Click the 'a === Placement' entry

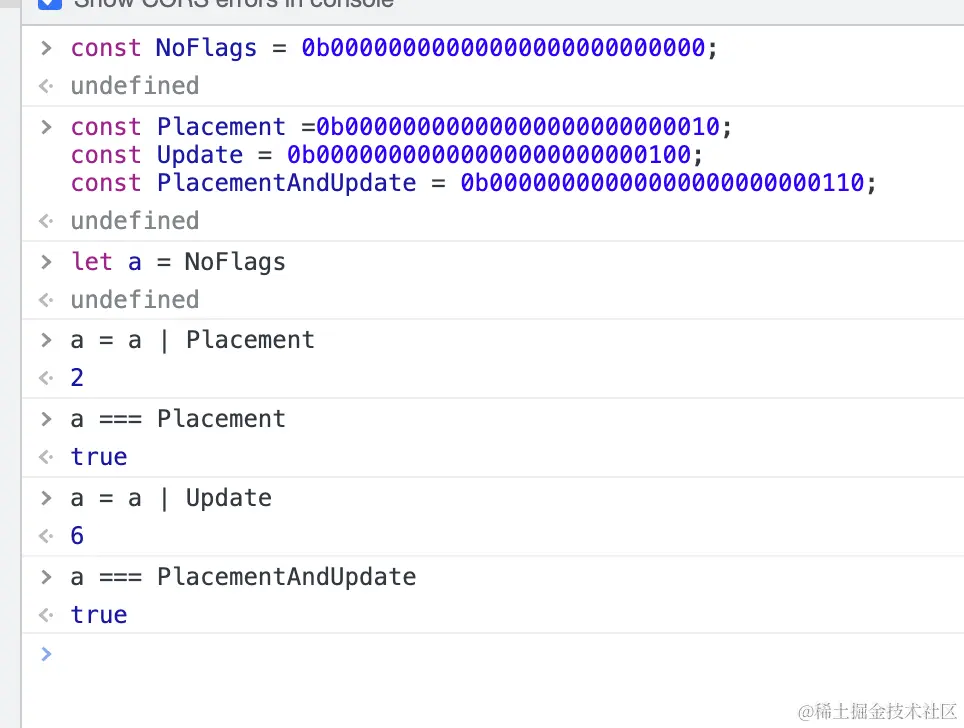tap(178, 419)
